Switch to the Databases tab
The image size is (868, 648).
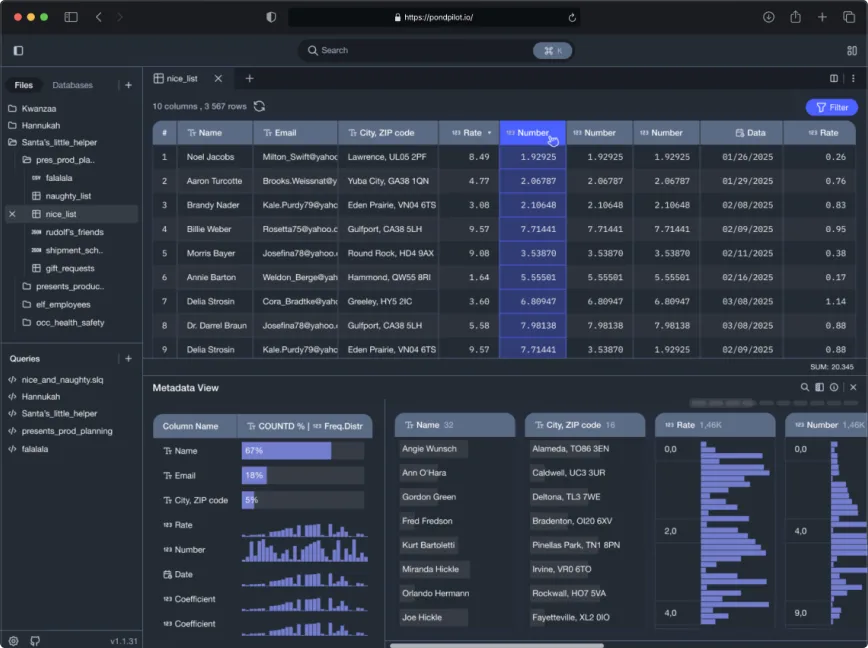(x=73, y=85)
